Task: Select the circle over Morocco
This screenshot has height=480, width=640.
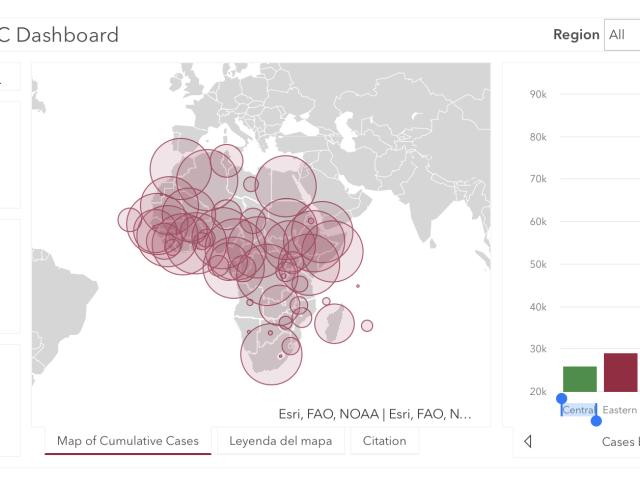Action: (181, 169)
